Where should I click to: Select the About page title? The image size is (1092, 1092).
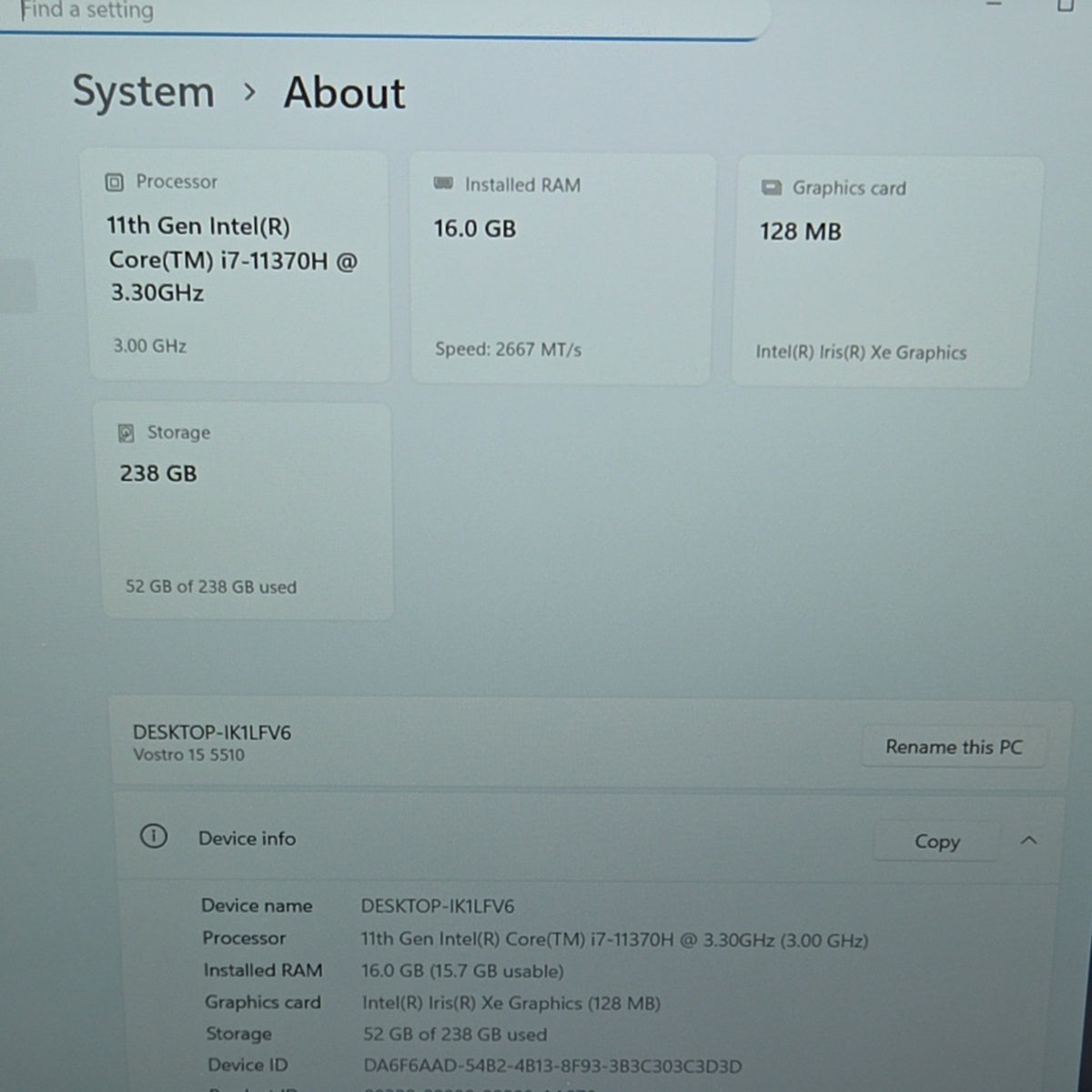click(x=344, y=93)
